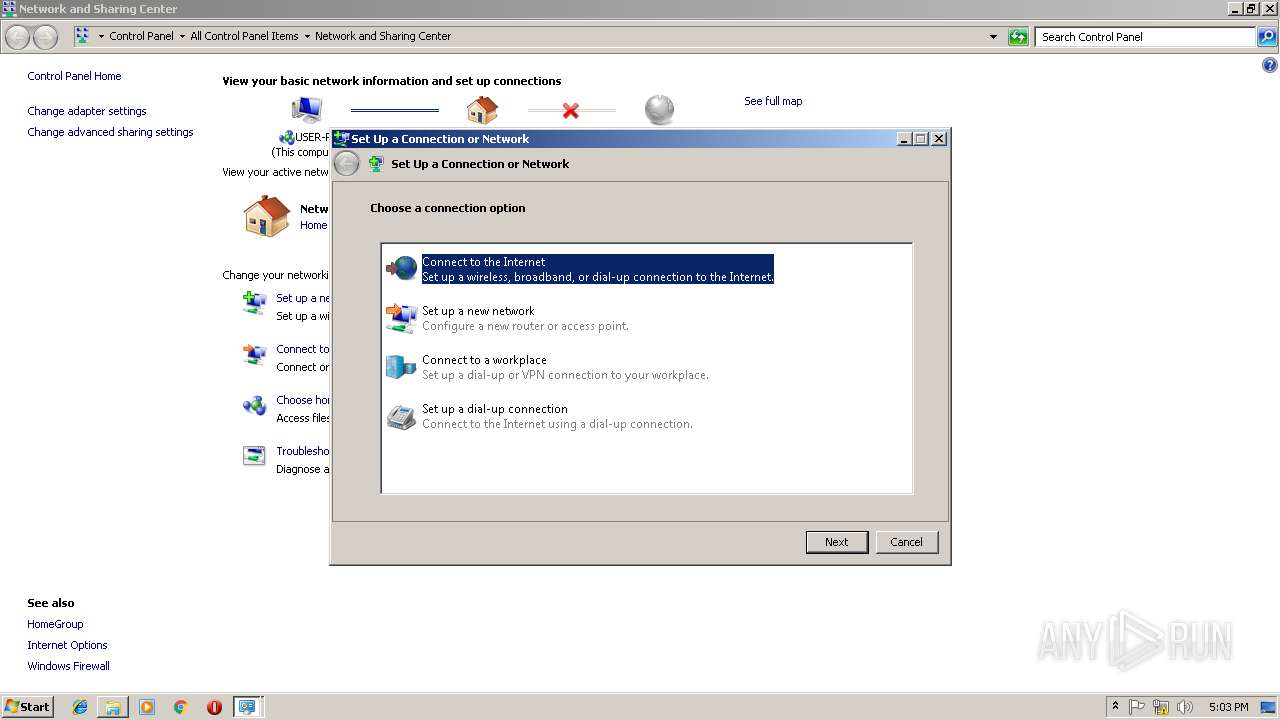Viewport: 1280px width, 720px height.
Task: Open Windows Explorer folder in taskbar
Action: 113,707
